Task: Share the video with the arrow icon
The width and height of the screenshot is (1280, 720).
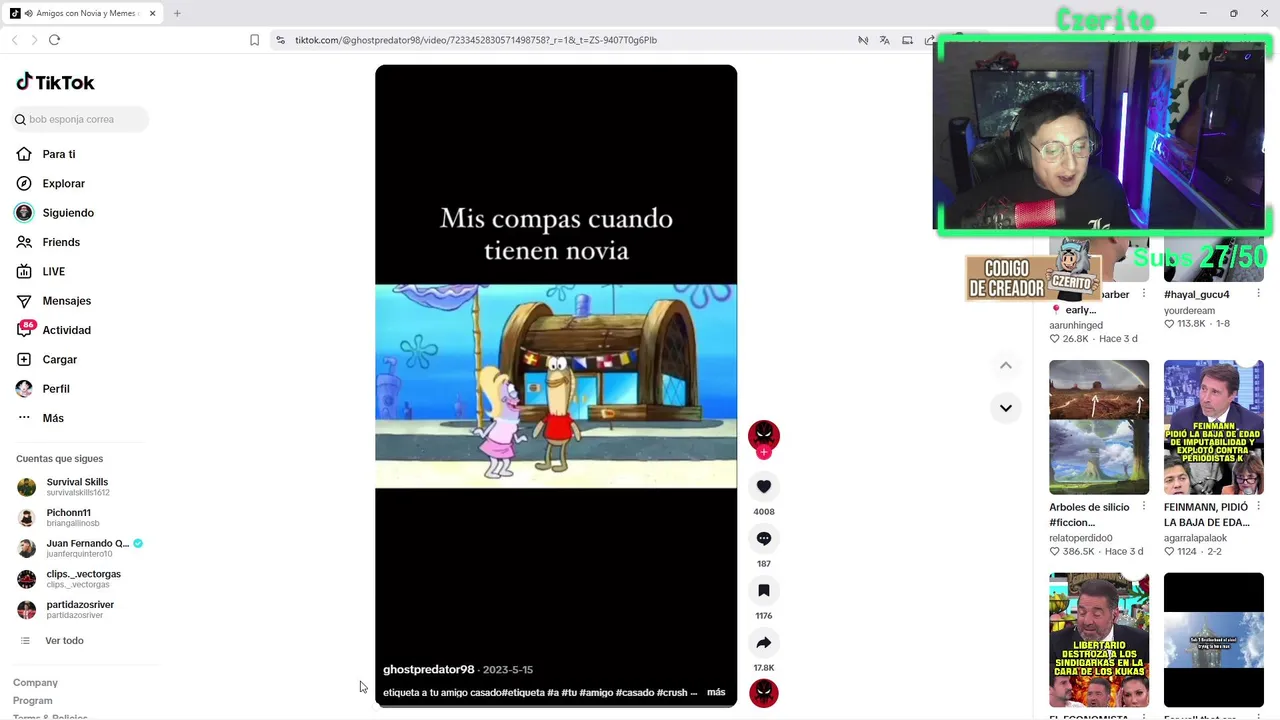Action: coord(764,642)
